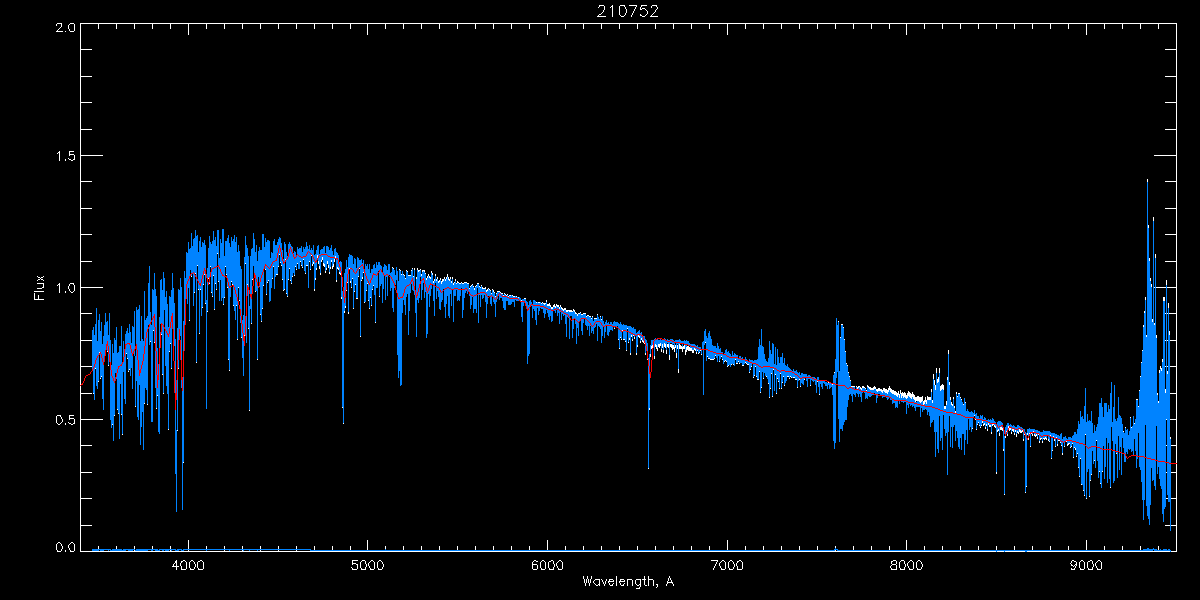Click the deep absorption line near 6563
Screen dimensions: 1200x600
coord(648,405)
